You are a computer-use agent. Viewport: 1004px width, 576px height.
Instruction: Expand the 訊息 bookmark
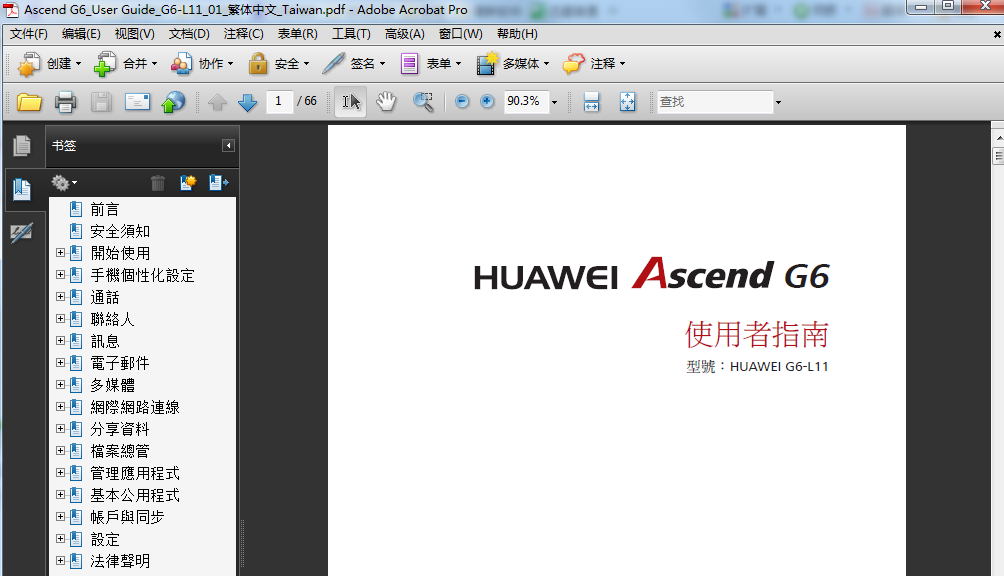tap(60, 340)
